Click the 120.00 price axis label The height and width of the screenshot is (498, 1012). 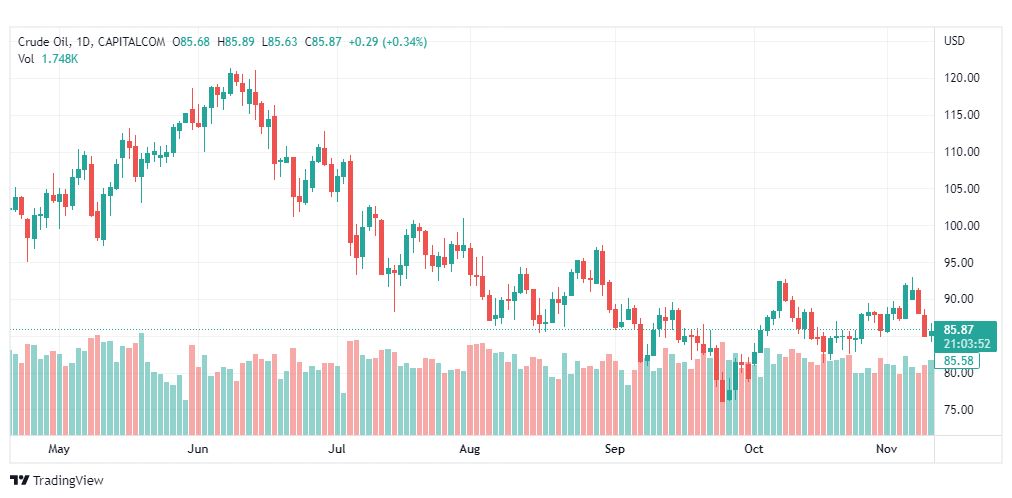[x=961, y=78]
